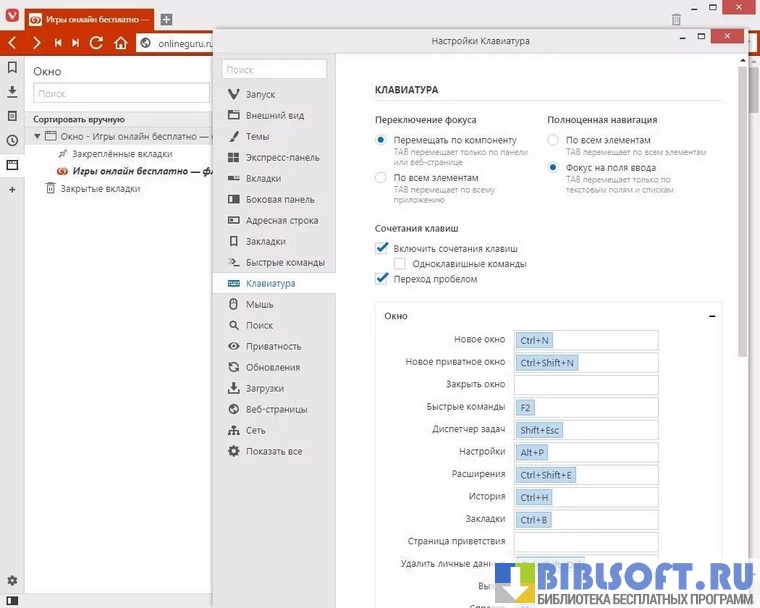760x608 pixels.
Task: Collapse the Окно shortcuts section
Action: (711, 316)
